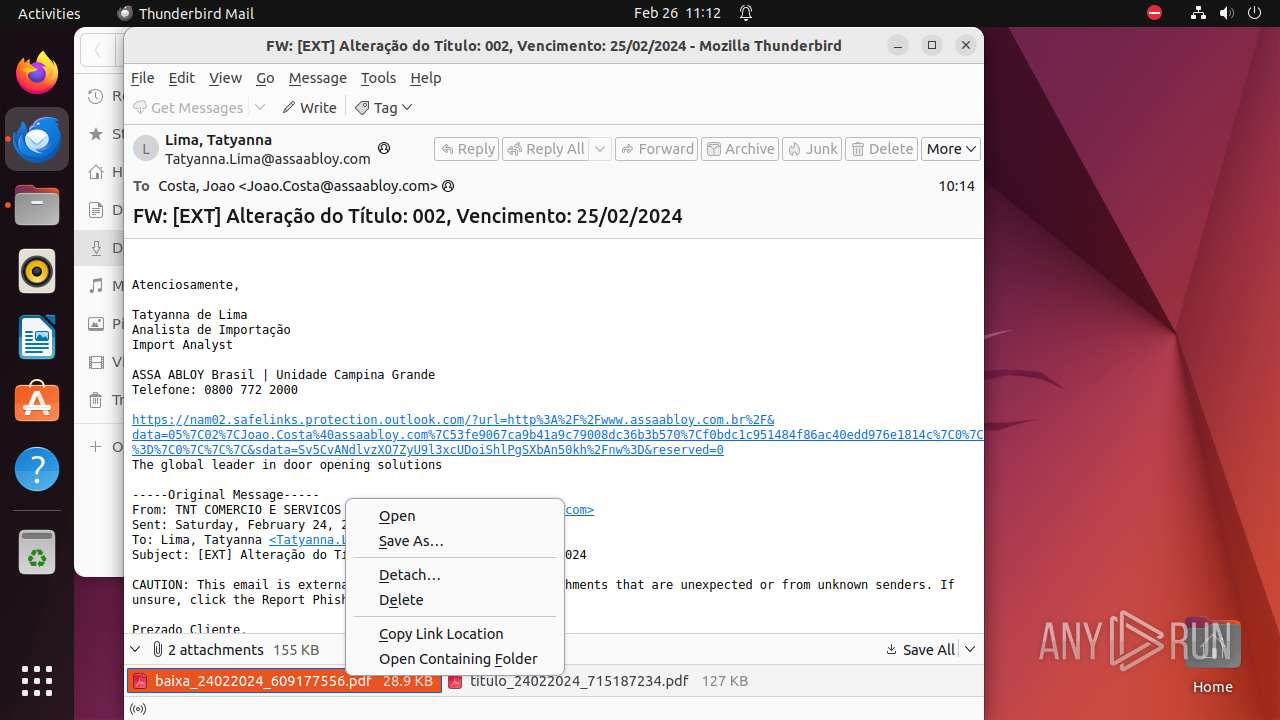This screenshot has width=1280, height=720.
Task: Open Thunderbird from the dock
Action: 37,139
